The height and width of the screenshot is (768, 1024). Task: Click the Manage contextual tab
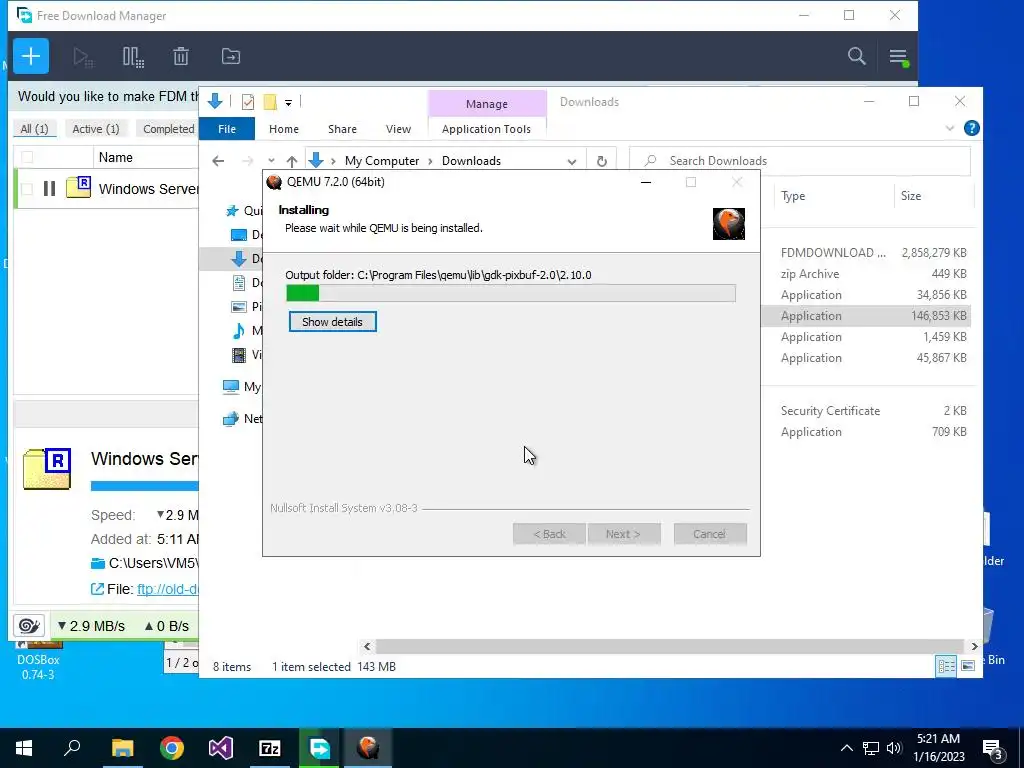pyautogui.click(x=487, y=104)
